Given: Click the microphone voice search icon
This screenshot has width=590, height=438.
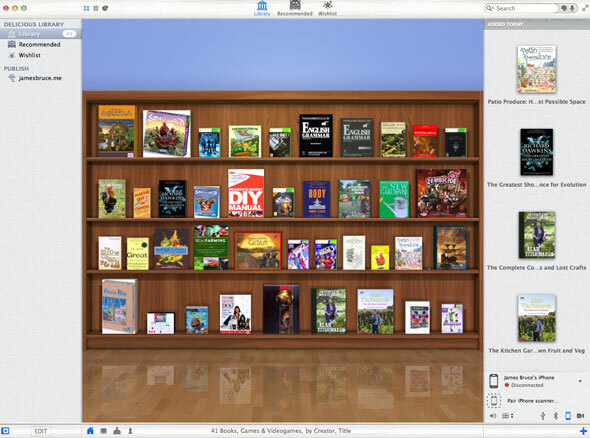Looking at the screenshot, I should tap(572, 8).
